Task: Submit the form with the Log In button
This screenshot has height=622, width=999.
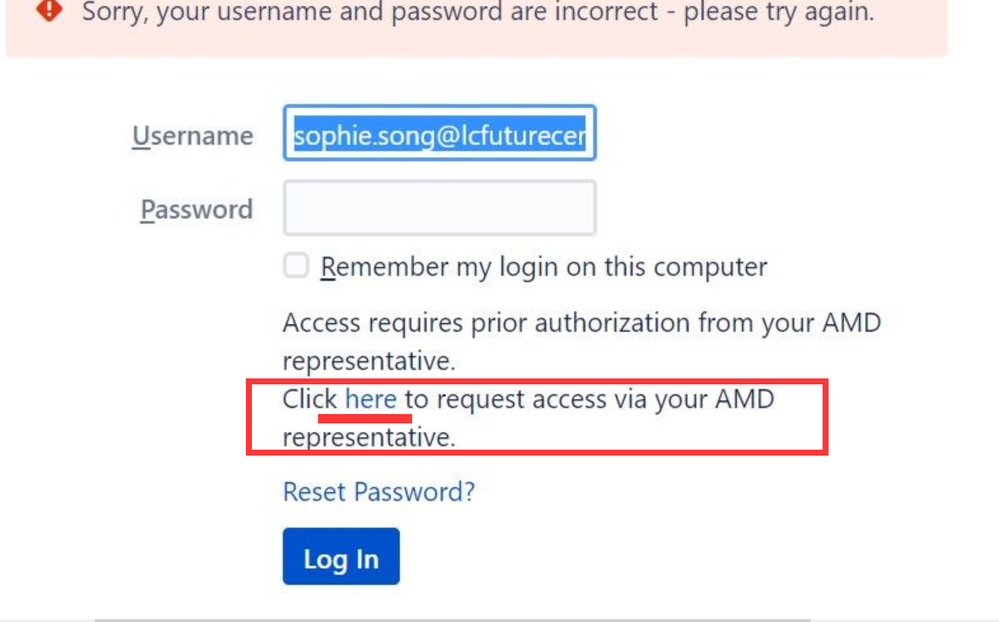Action: [341, 556]
